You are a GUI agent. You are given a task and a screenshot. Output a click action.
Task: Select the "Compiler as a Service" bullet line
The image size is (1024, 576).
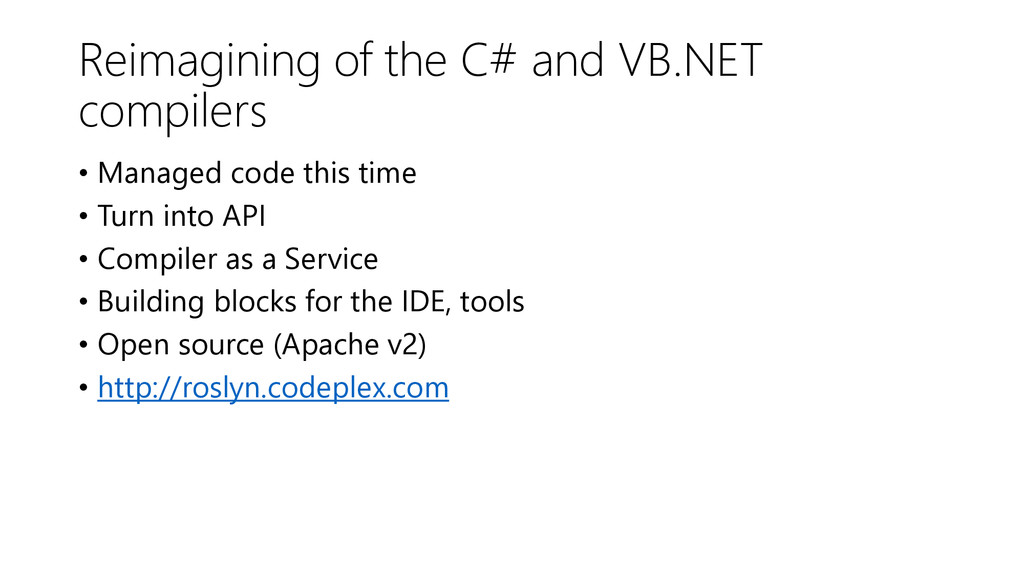238,259
